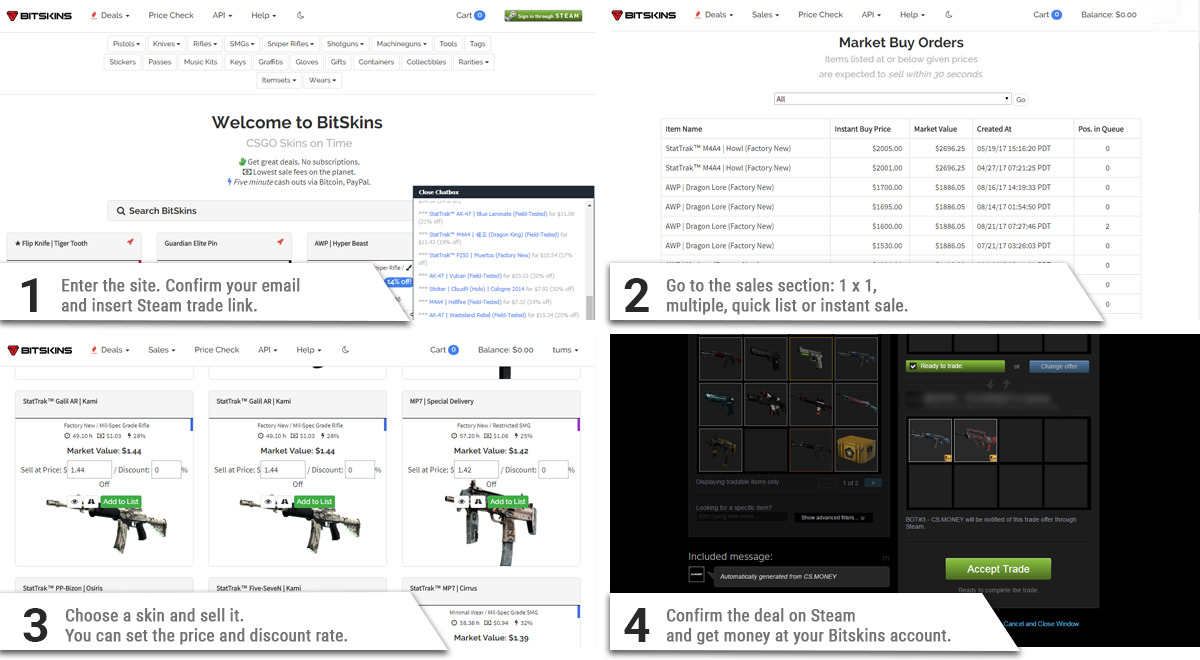Click the pin icon on Guardian Elite Pin
Viewport: 1200px width, 660px height.
coord(280,243)
